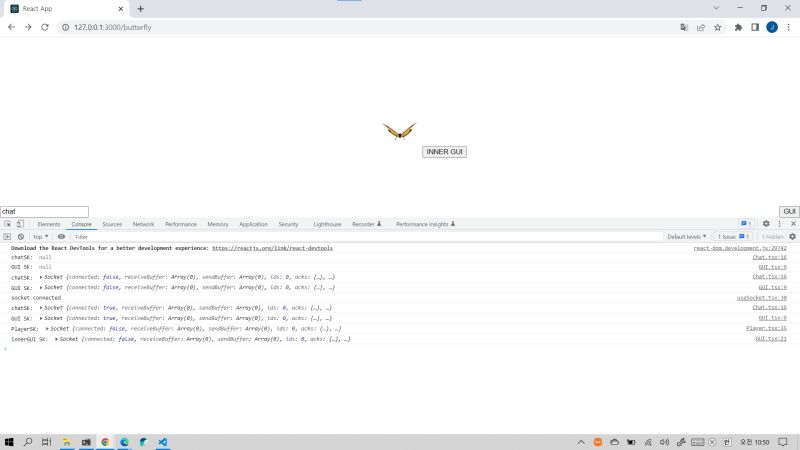Expand GUI SK Socket with connected true
Viewport: 800px width, 450px height.
click(x=41, y=318)
